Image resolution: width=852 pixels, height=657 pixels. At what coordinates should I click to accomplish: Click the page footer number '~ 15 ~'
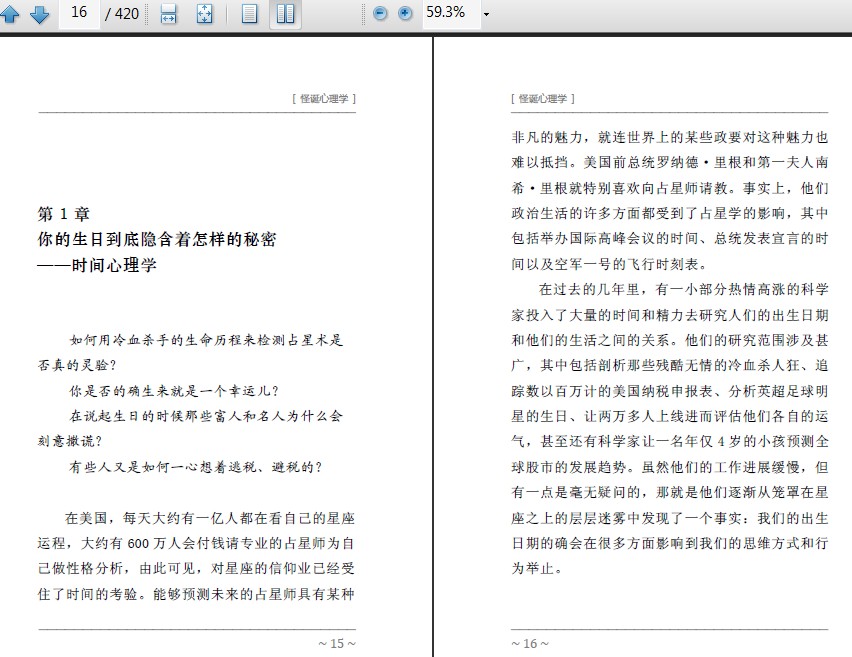click(337, 643)
